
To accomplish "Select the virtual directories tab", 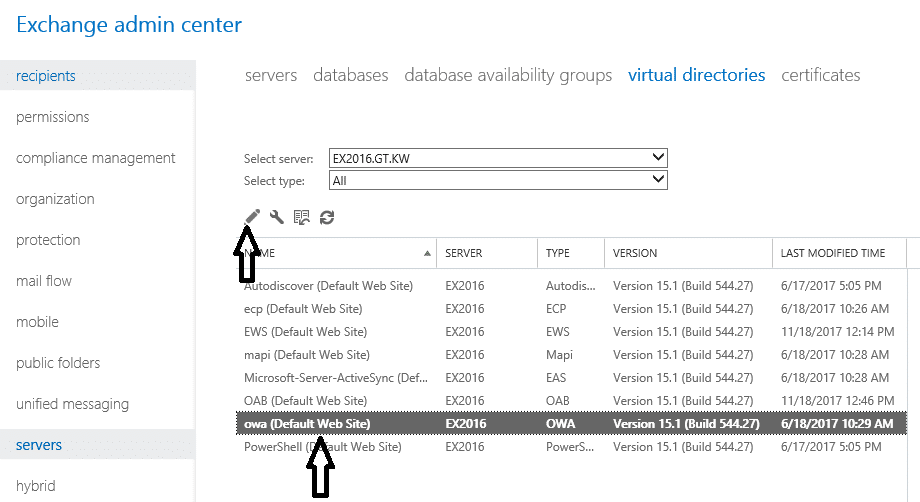I will click(696, 75).
